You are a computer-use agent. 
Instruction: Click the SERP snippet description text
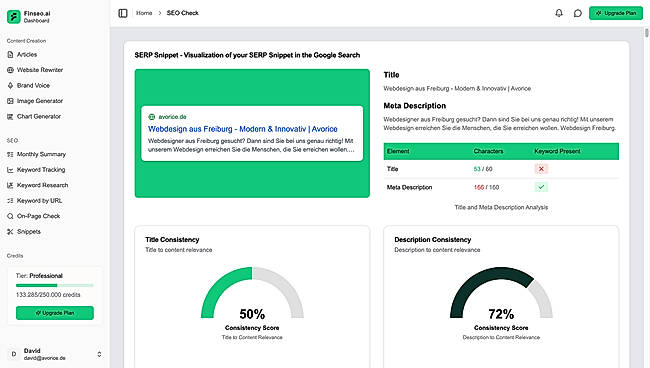pos(251,145)
